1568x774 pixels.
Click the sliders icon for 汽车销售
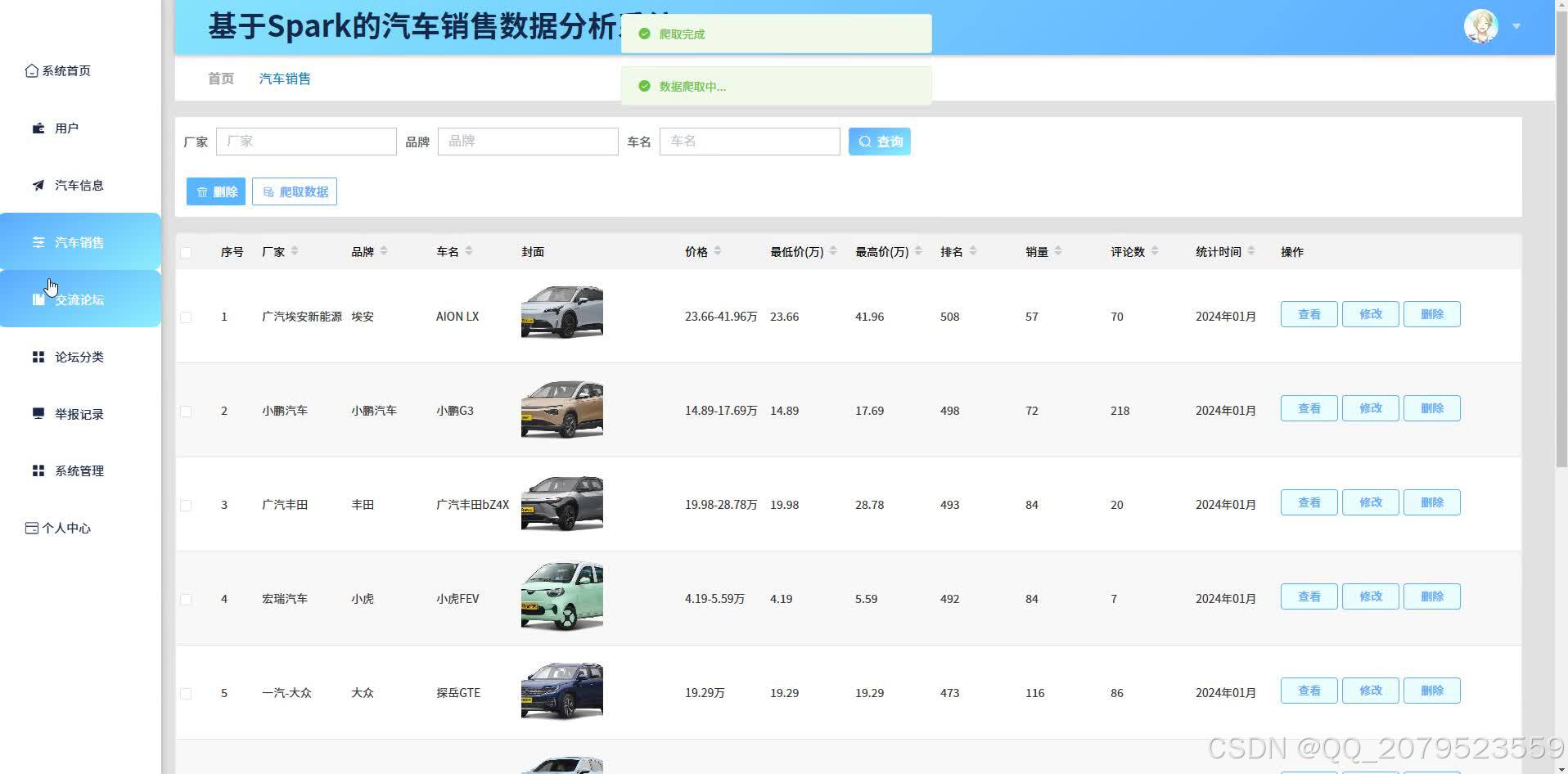click(38, 242)
